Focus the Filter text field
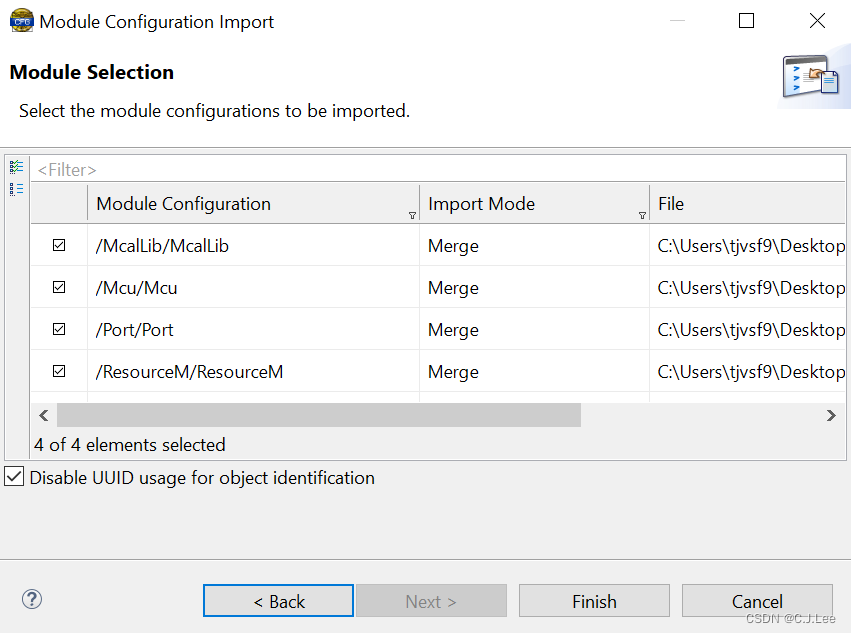Screen dimensions: 851x633 (x=438, y=170)
